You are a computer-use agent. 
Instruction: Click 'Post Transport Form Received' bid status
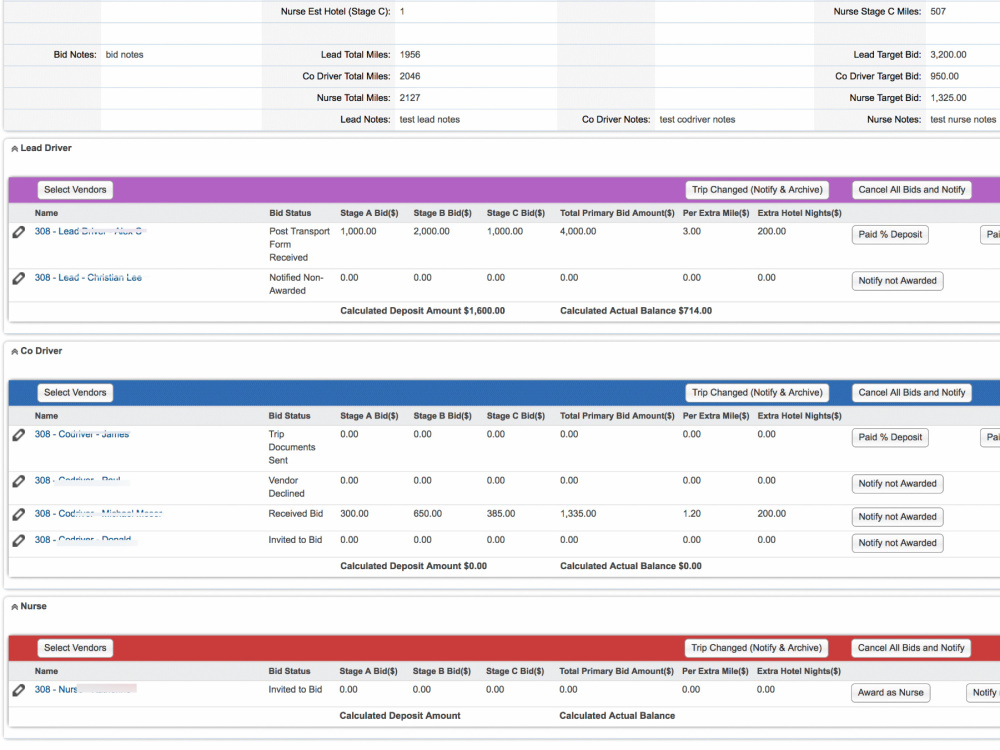click(x=299, y=245)
